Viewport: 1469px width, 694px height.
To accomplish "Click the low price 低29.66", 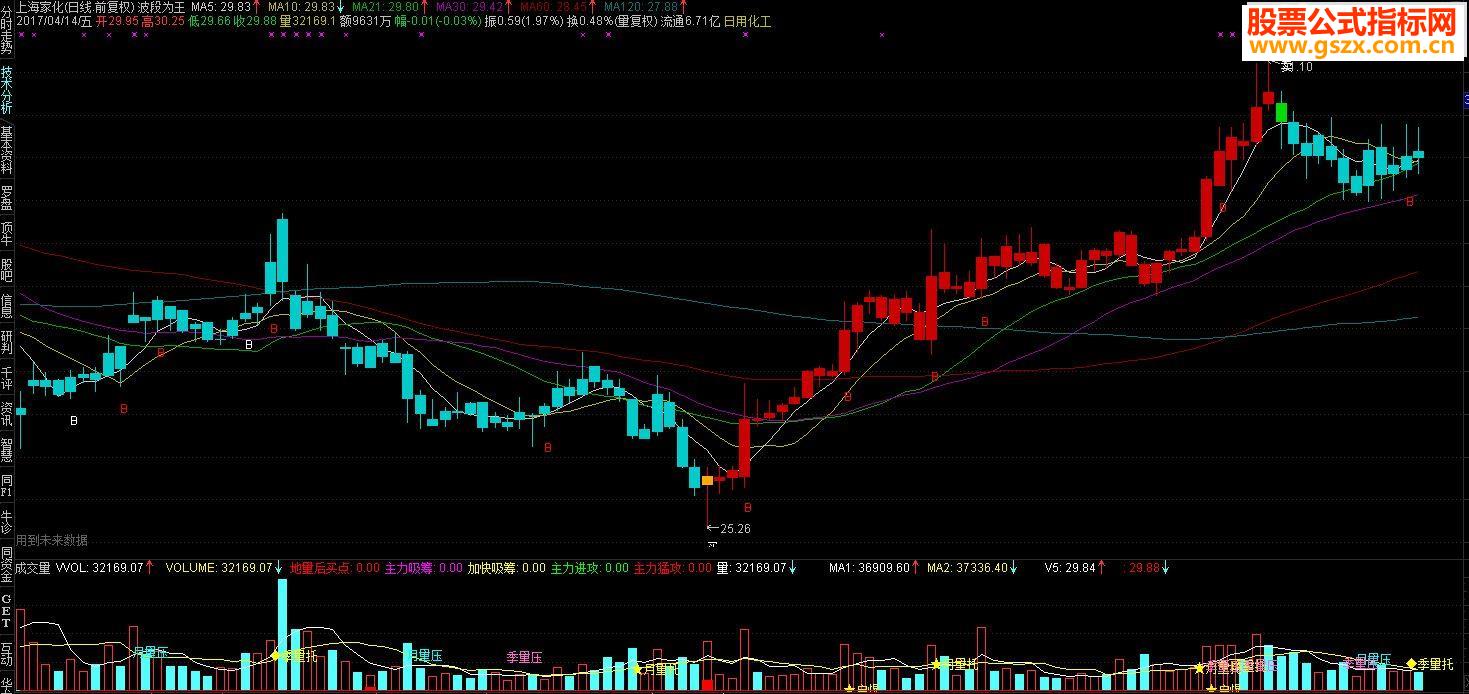I will [209, 21].
